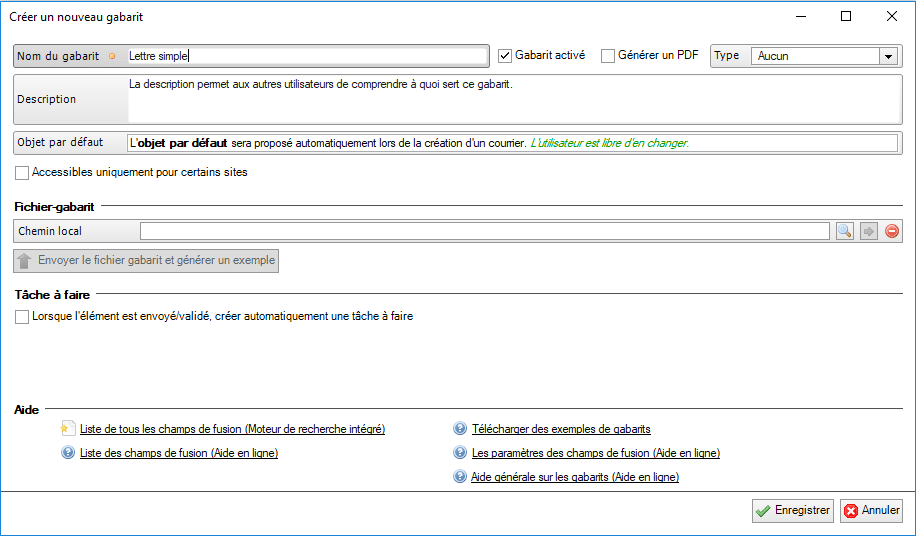Viewport: 916px width, 536px height.
Task: Enable the Générer un PDF checkbox
Action: click(608, 56)
